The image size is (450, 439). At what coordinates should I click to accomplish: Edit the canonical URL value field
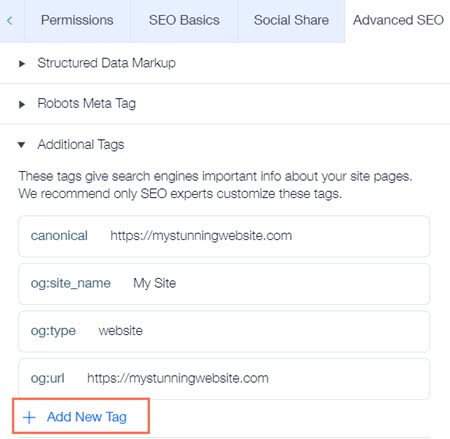pos(201,236)
